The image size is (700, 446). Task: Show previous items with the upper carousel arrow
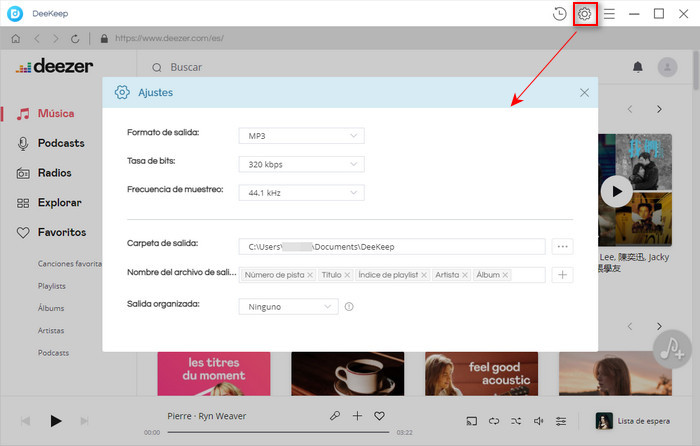[x=630, y=109]
